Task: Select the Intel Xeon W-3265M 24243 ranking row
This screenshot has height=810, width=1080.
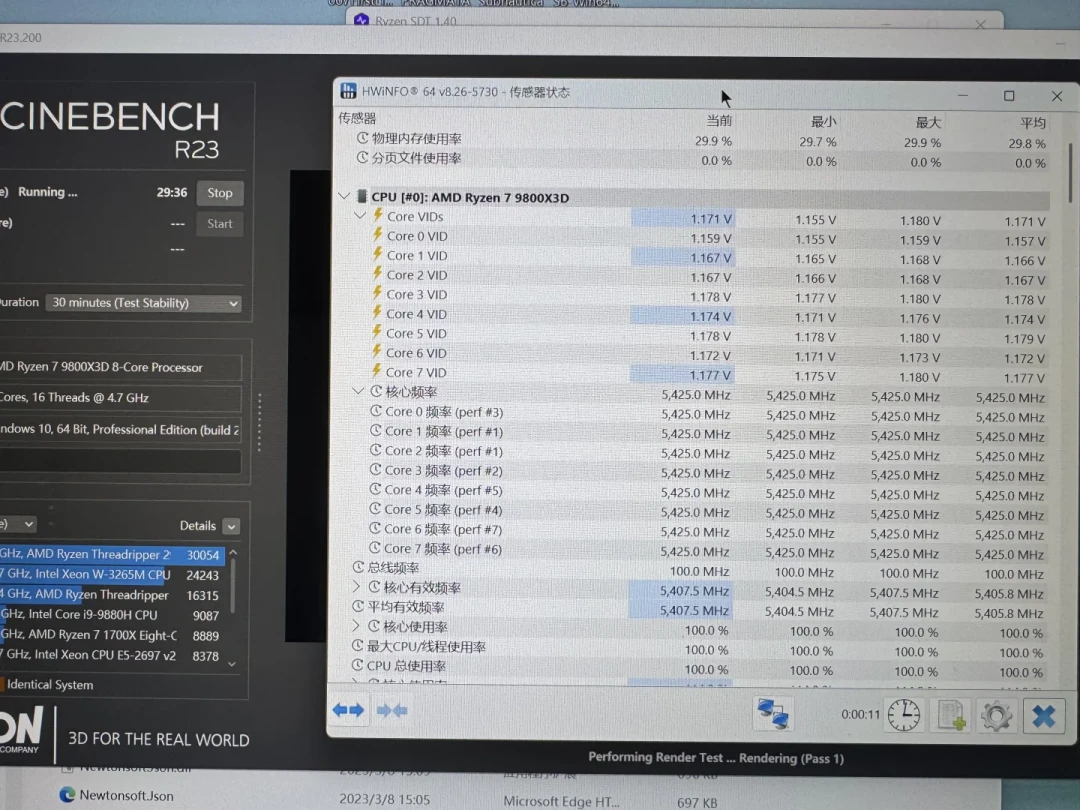Action: point(112,574)
